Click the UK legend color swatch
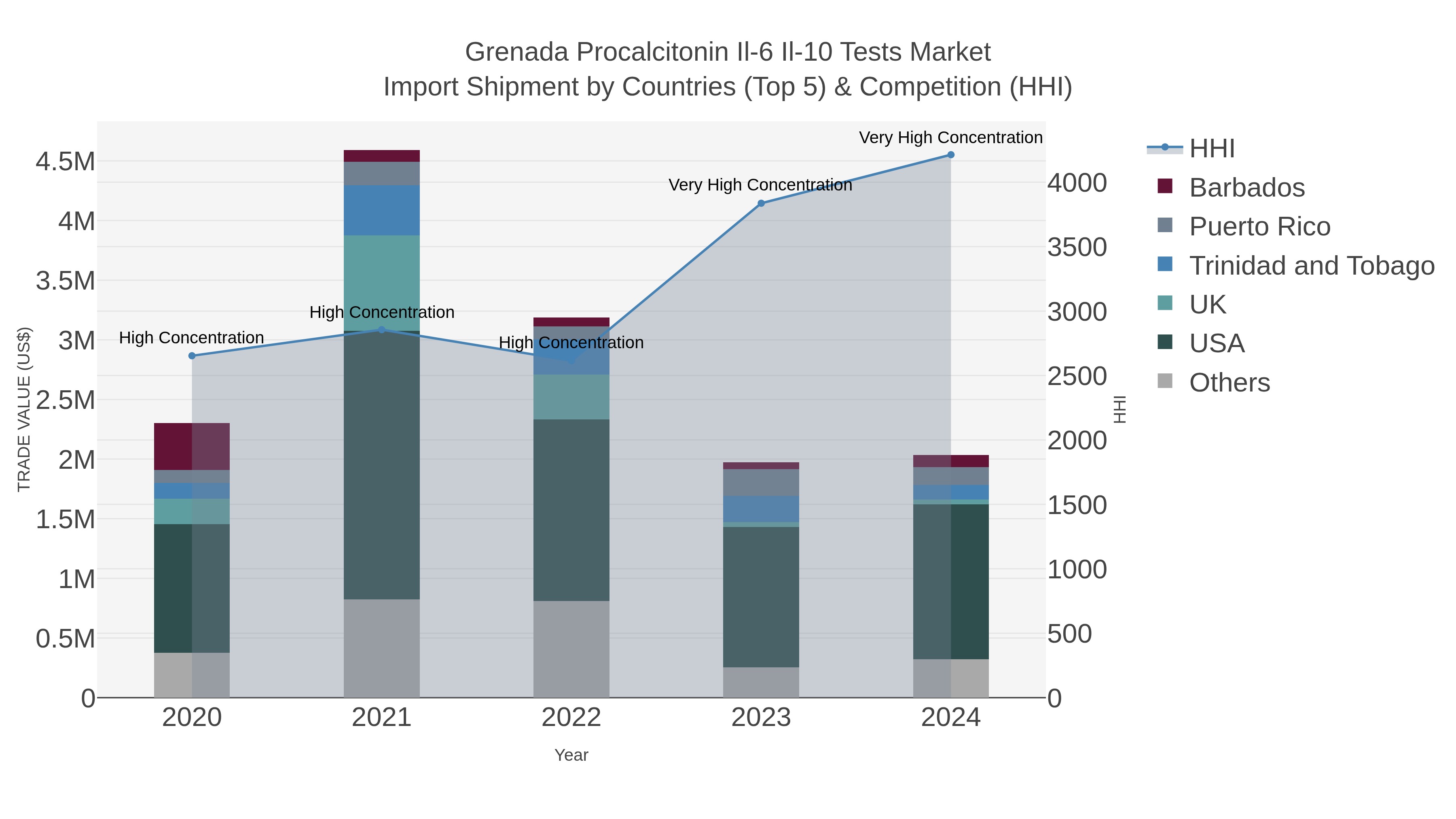This screenshot has width=1456, height=819. pos(1165,303)
